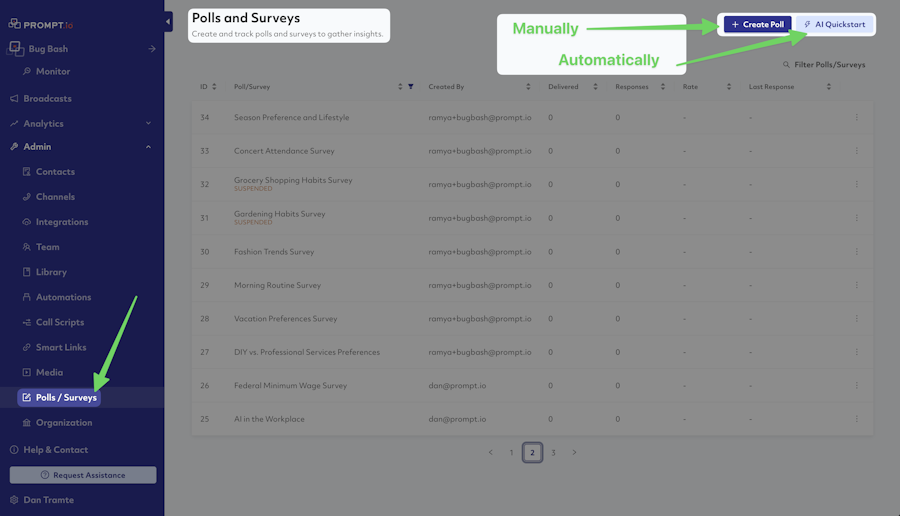This screenshot has height=516, width=900.
Task: Click the Filter Polls/Surveys search field
Action: [829, 65]
